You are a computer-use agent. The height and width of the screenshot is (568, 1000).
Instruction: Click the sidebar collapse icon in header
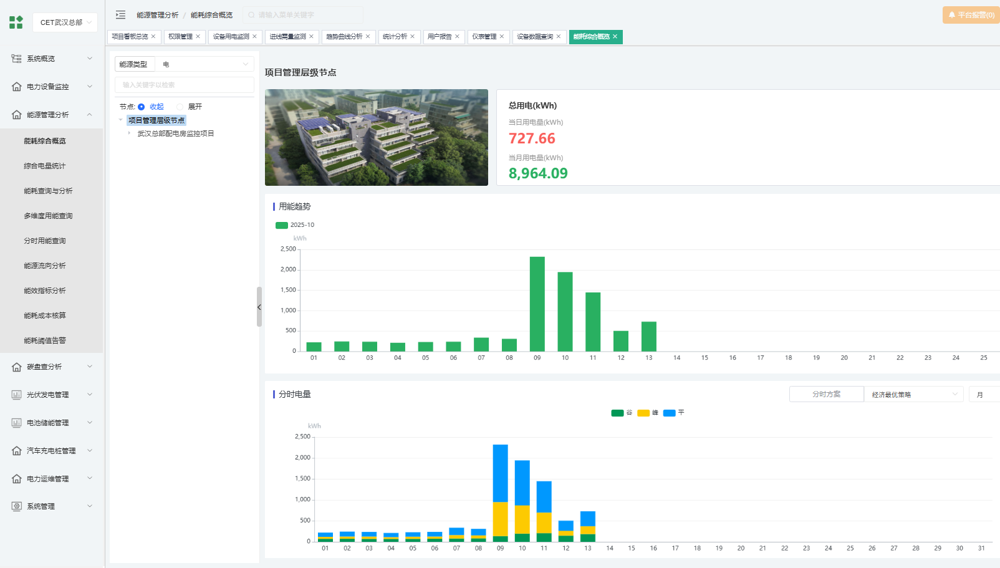pyautogui.click(x=120, y=15)
